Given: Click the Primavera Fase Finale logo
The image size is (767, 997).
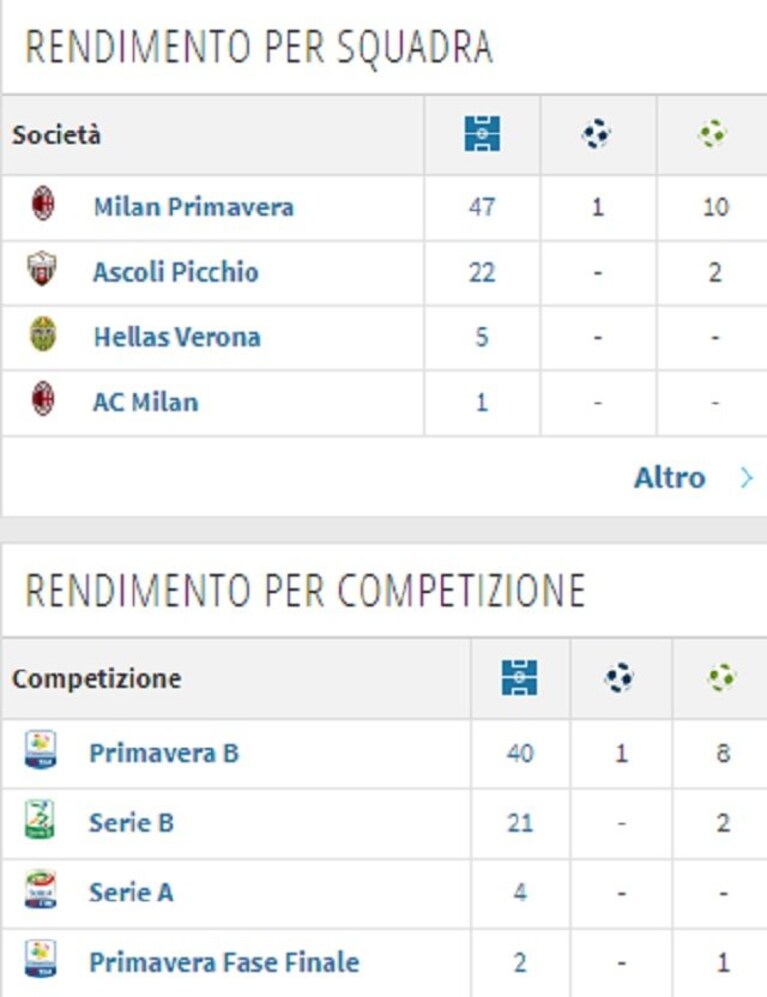Looking at the screenshot, I should [40, 959].
